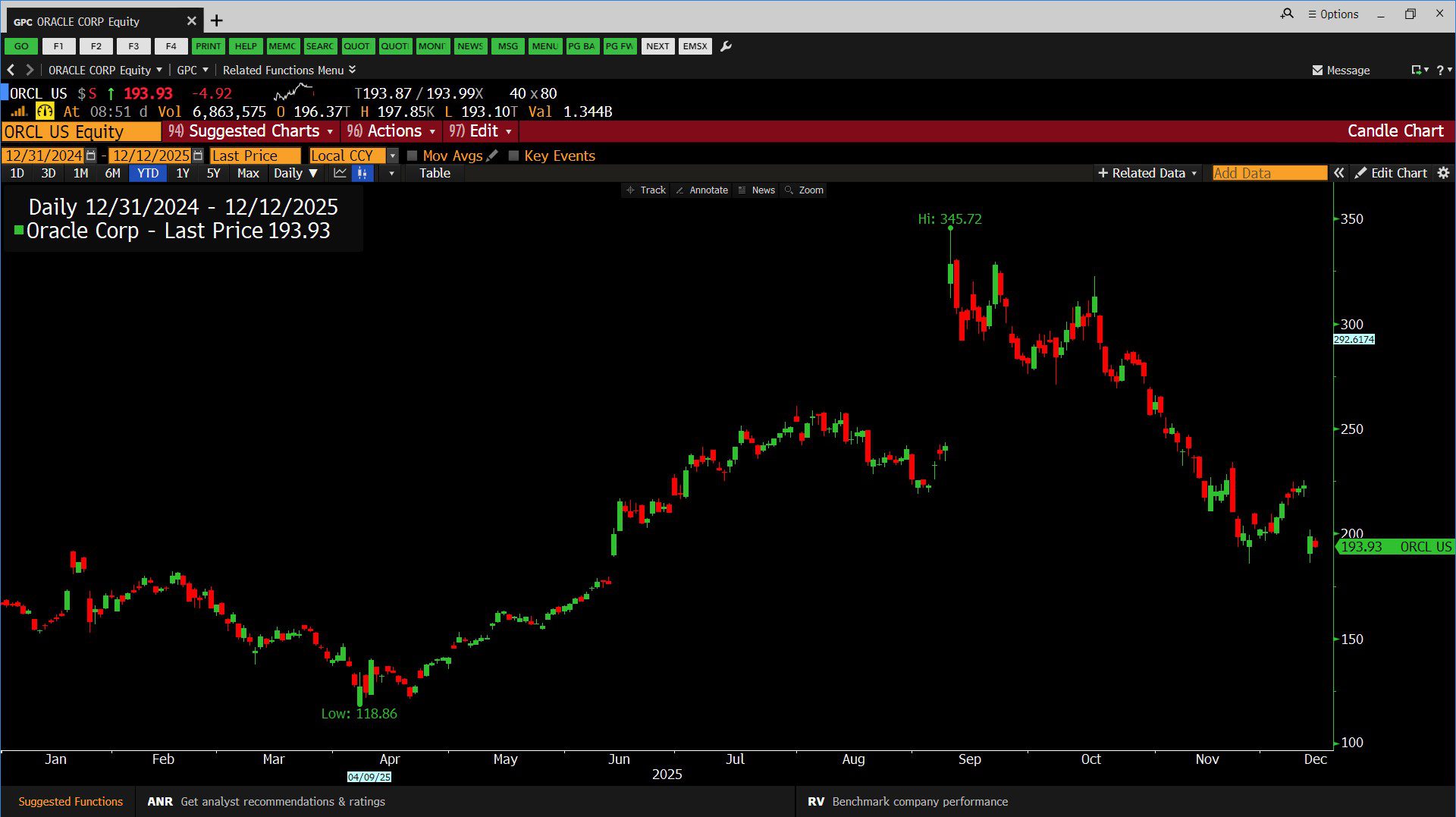Select the 1D time range
This screenshot has height=817, width=1456.
(17, 173)
